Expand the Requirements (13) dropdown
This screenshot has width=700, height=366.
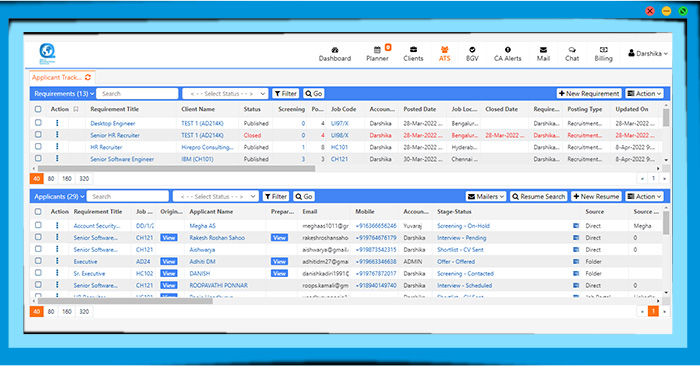pyautogui.click(x=64, y=94)
